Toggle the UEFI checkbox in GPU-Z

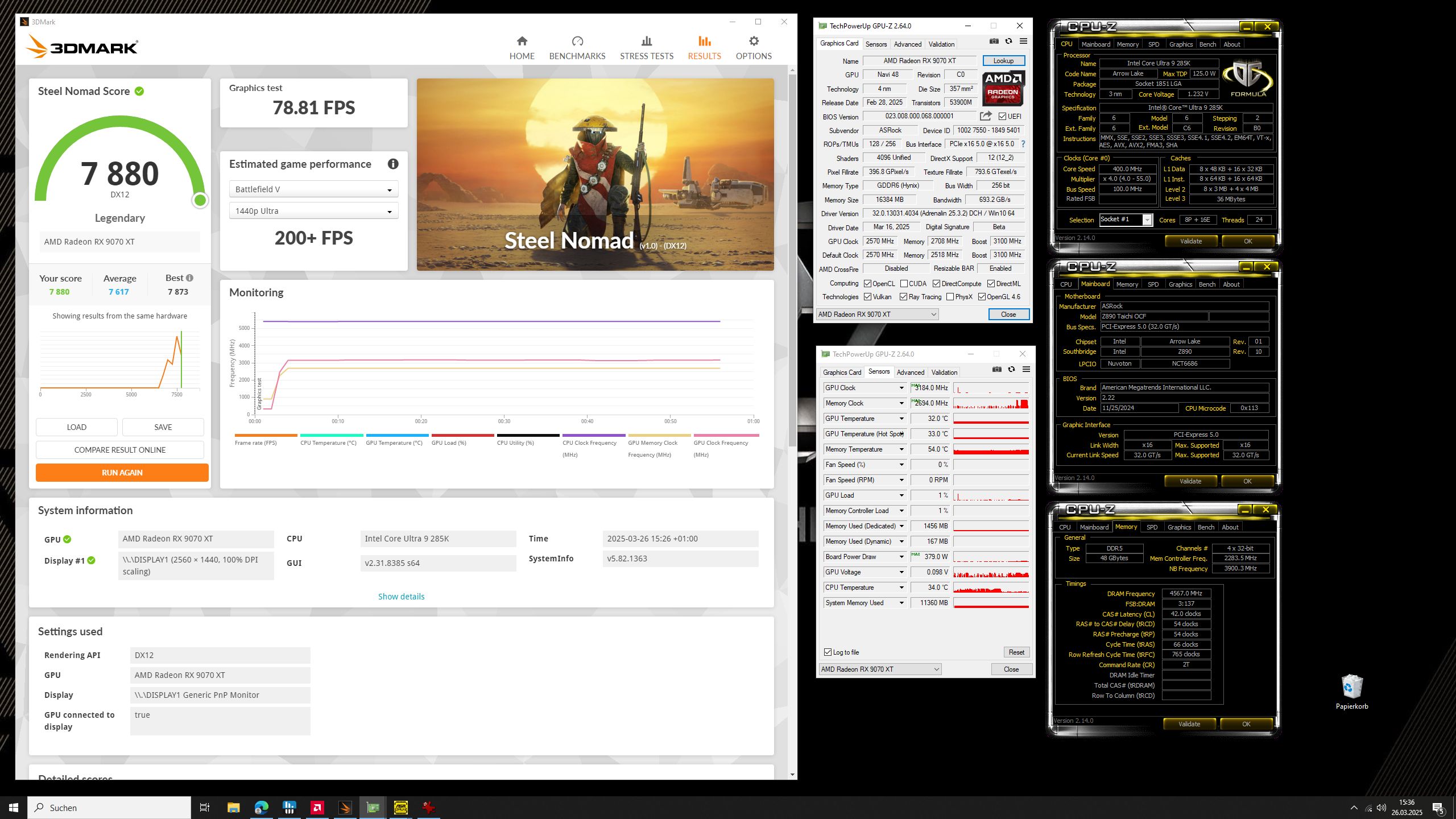(x=1002, y=117)
